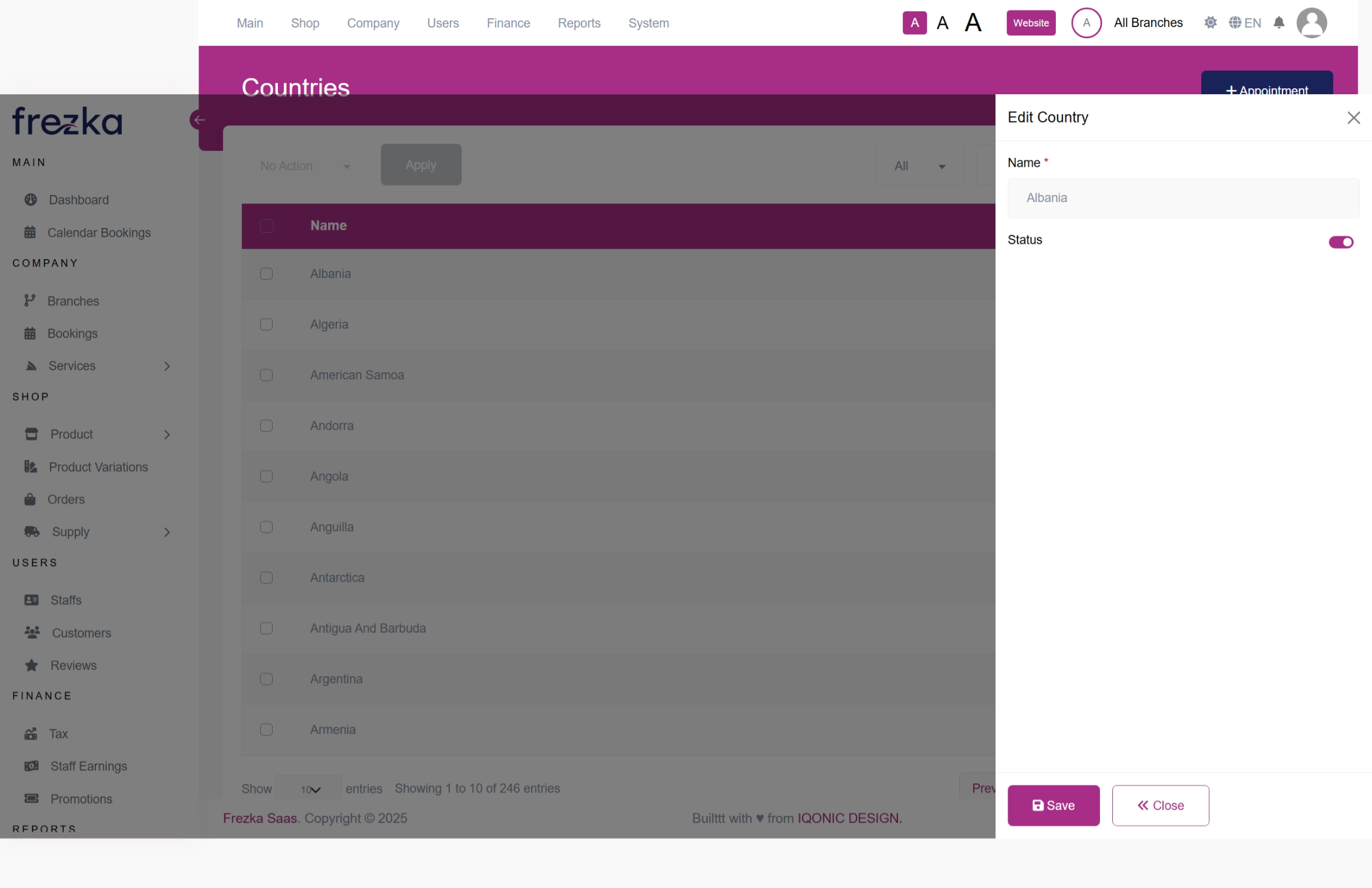The height and width of the screenshot is (888, 1372).
Task: Tick the select-all checkbox in the header
Action: [x=266, y=226]
